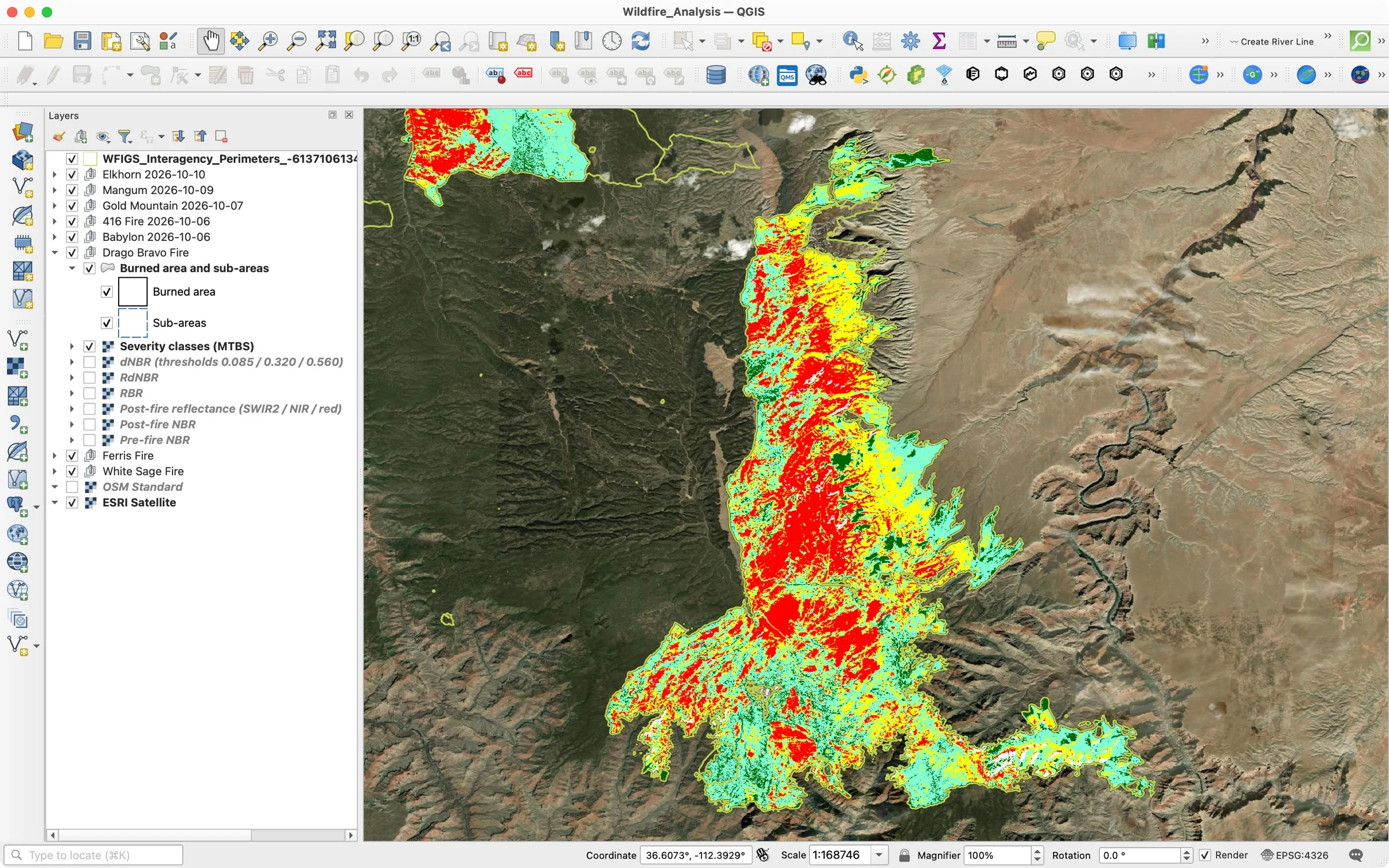Click the Filter Legend funnel icon
The width and height of the screenshot is (1389, 868).
125,137
